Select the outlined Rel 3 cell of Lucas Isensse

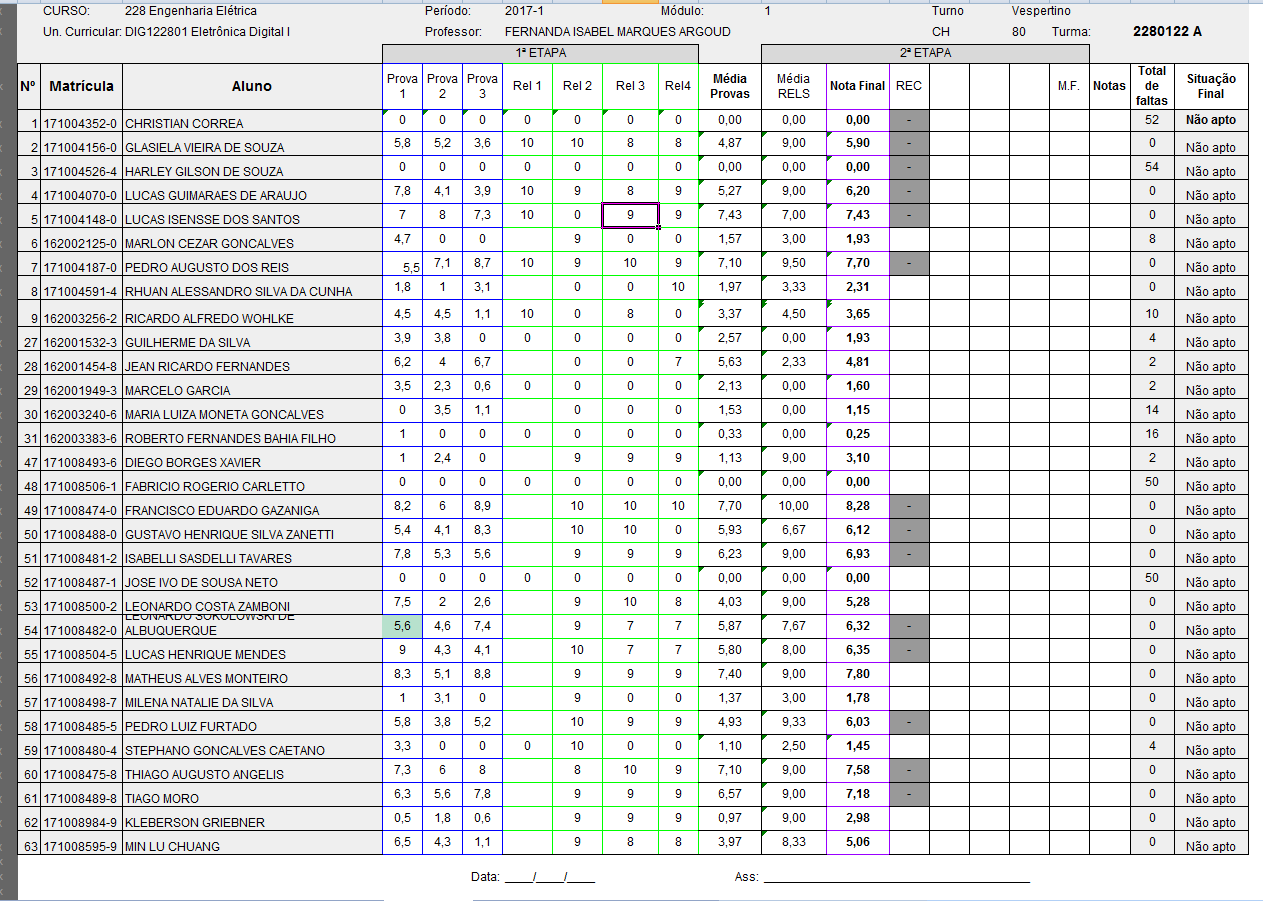tap(630, 216)
